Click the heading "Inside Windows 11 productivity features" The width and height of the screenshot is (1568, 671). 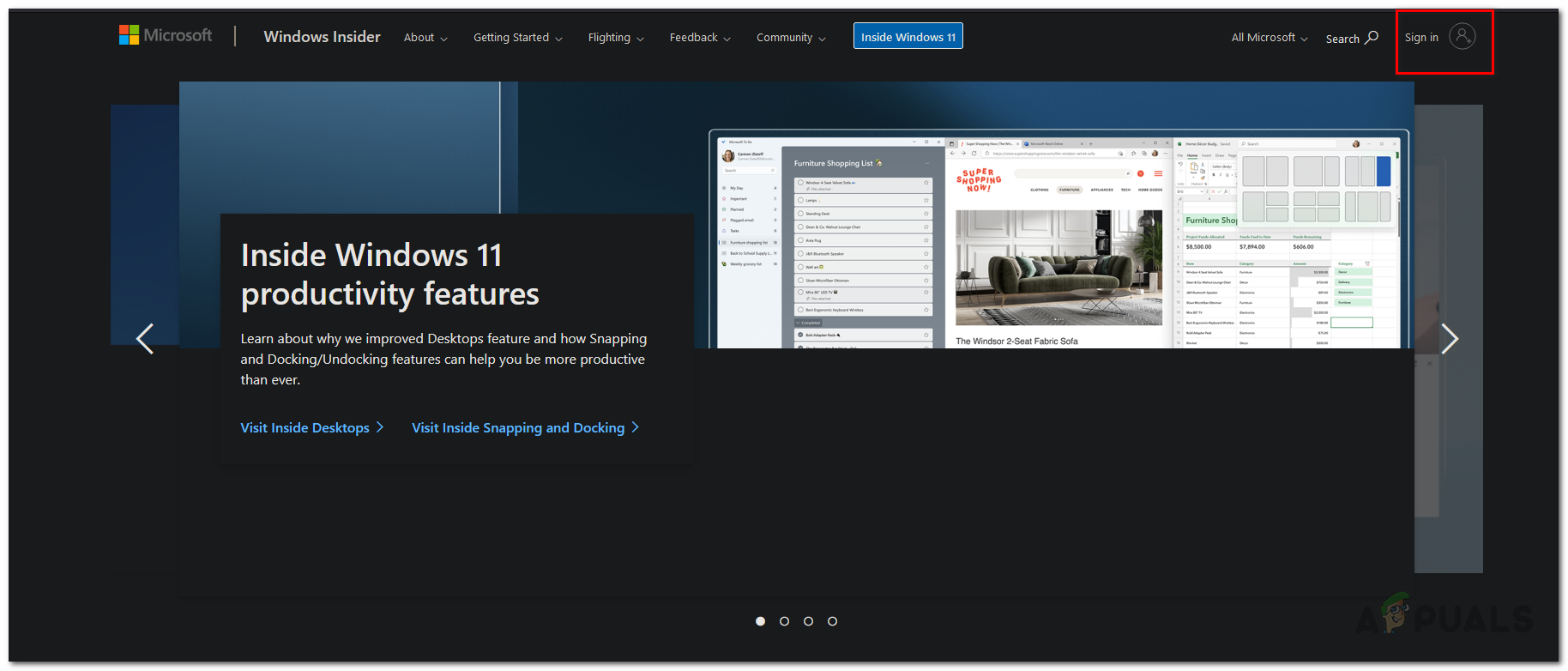[390, 275]
